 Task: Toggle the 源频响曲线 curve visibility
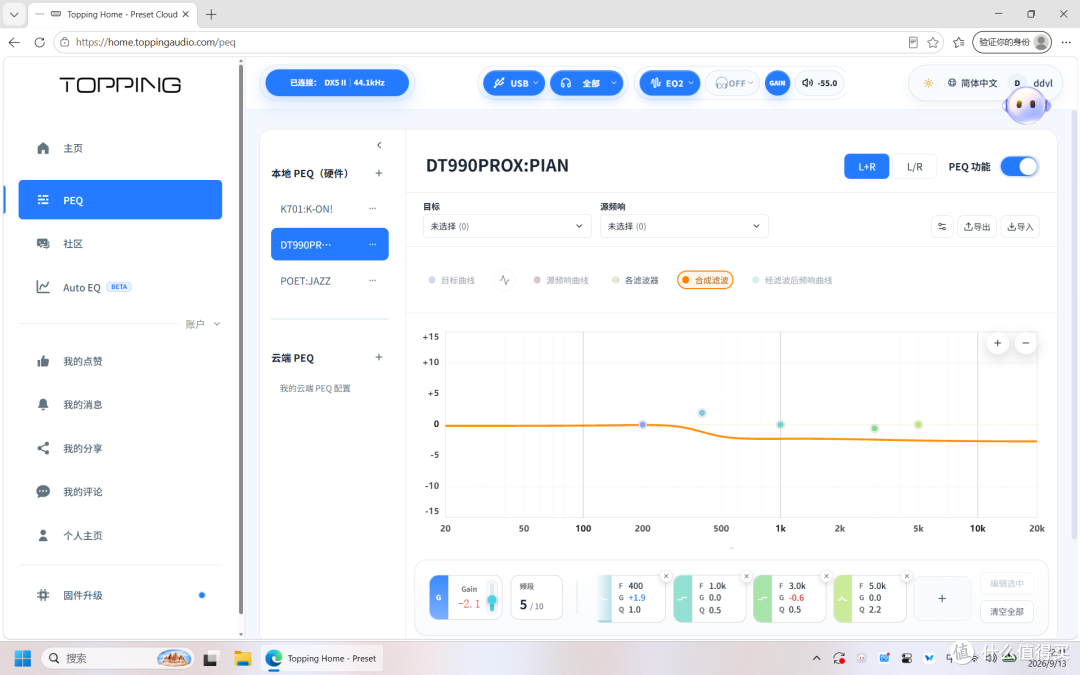(561, 280)
